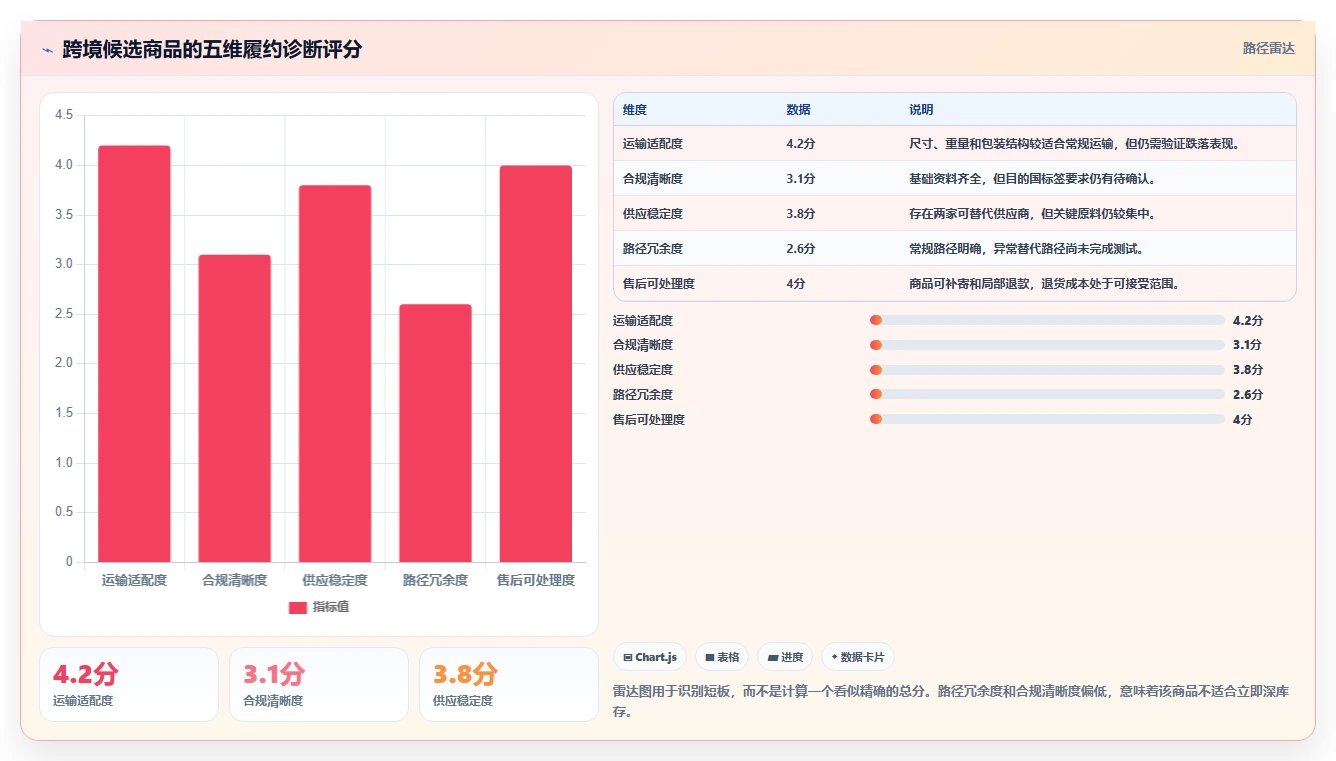
Task: Select the 合规清晰度 bar in chart
Action: tap(234, 408)
